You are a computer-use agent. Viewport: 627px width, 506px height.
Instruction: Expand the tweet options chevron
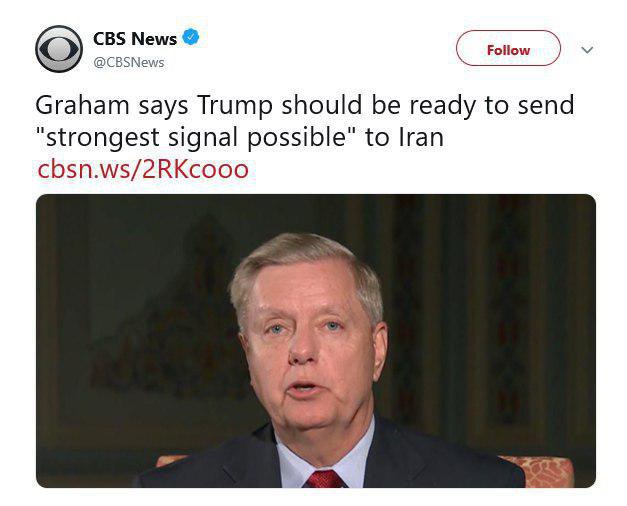coord(587,50)
